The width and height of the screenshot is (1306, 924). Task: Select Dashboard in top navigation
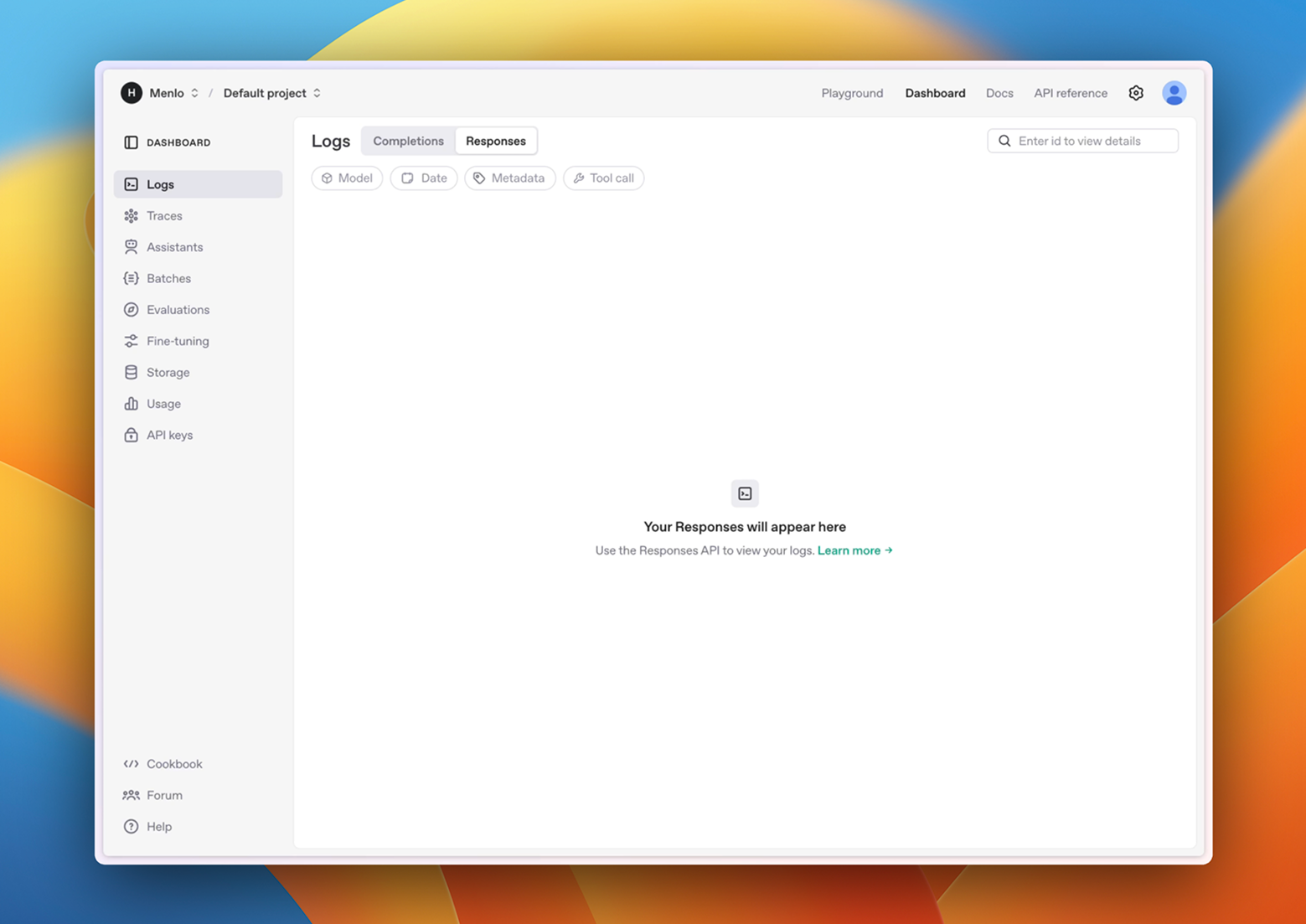click(x=935, y=93)
